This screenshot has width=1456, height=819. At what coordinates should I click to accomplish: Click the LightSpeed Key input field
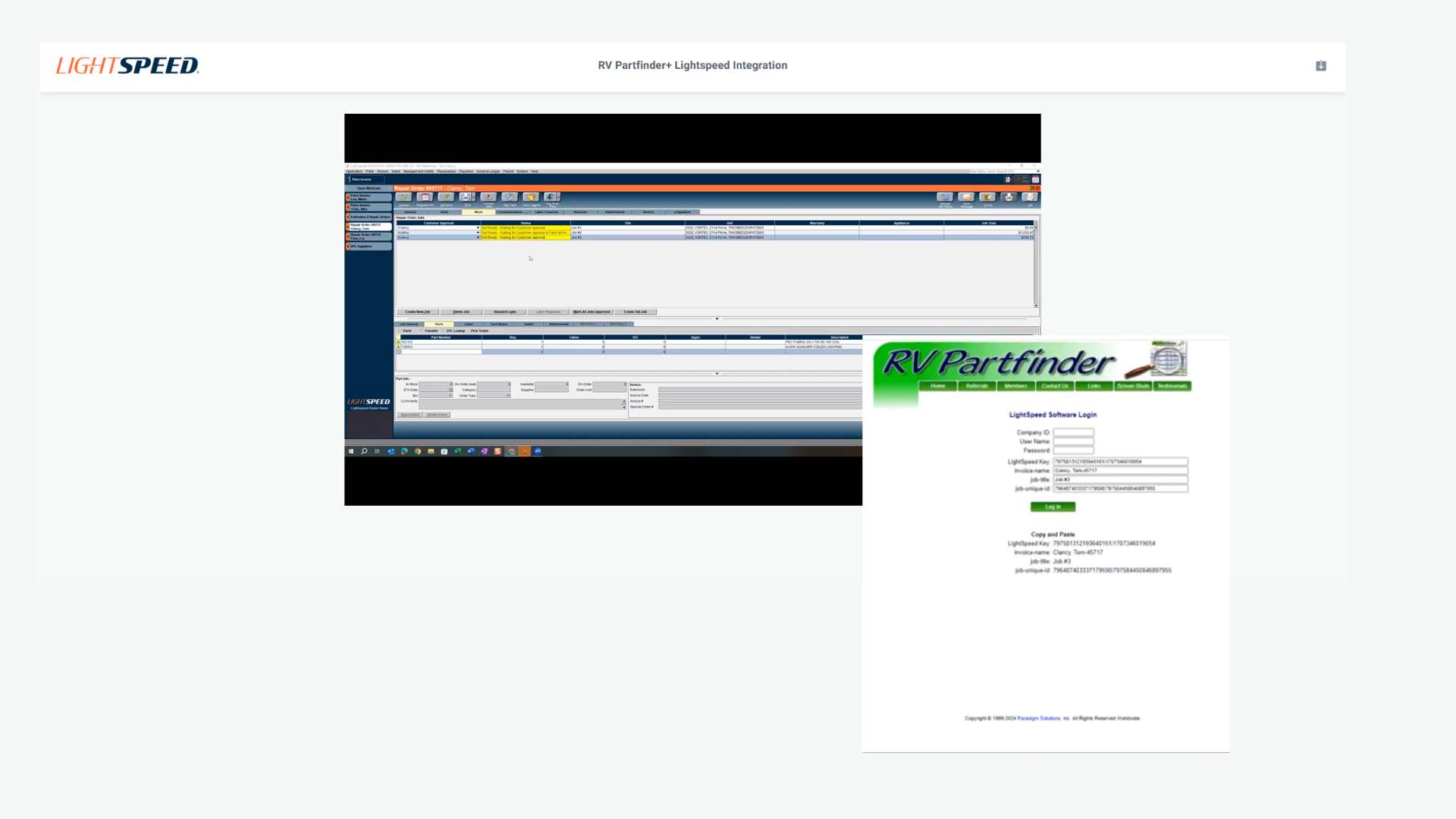[1121, 461]
